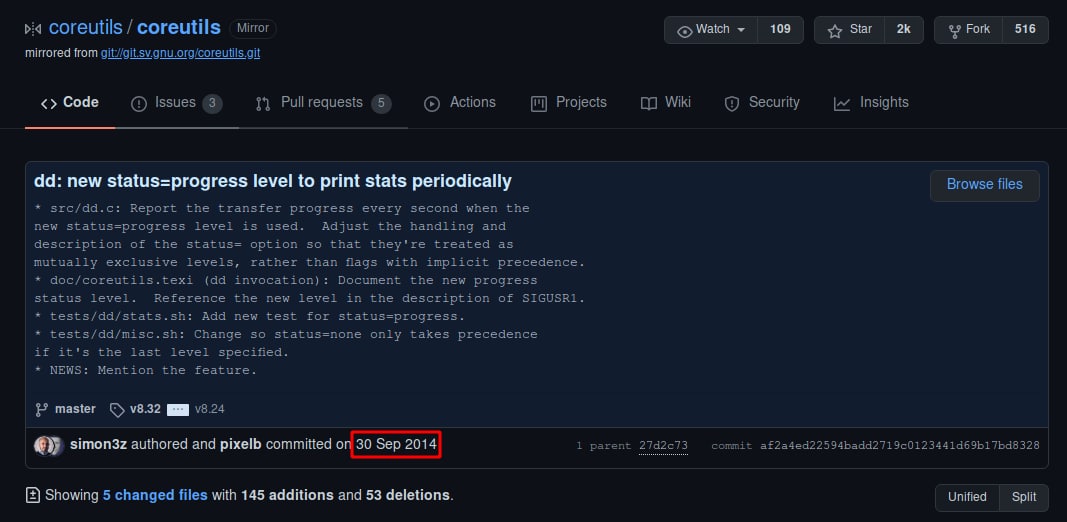Open the Pull requests tab
1067x522 pixels.
point(323,103)
